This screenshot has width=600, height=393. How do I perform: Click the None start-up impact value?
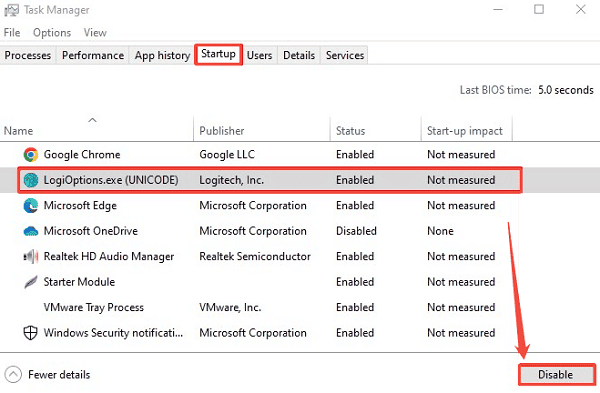(x=440, y=231)
